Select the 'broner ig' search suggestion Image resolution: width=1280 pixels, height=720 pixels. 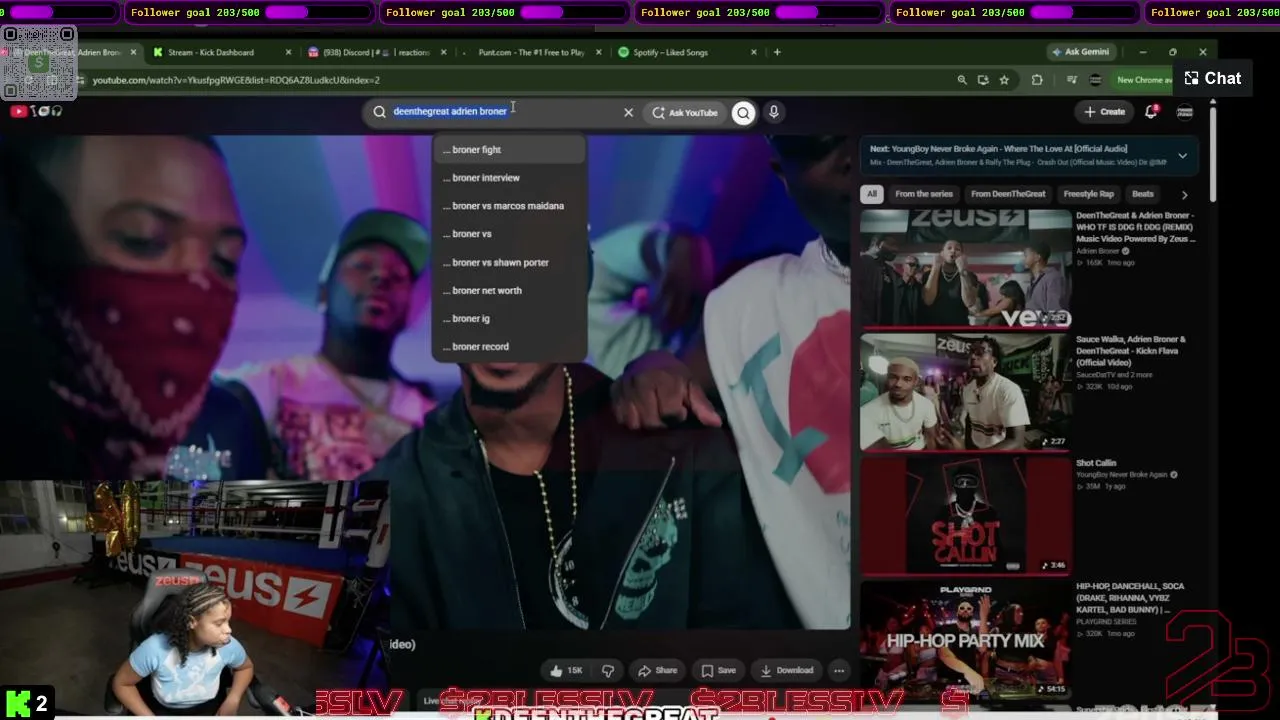(x=509, y=318)
